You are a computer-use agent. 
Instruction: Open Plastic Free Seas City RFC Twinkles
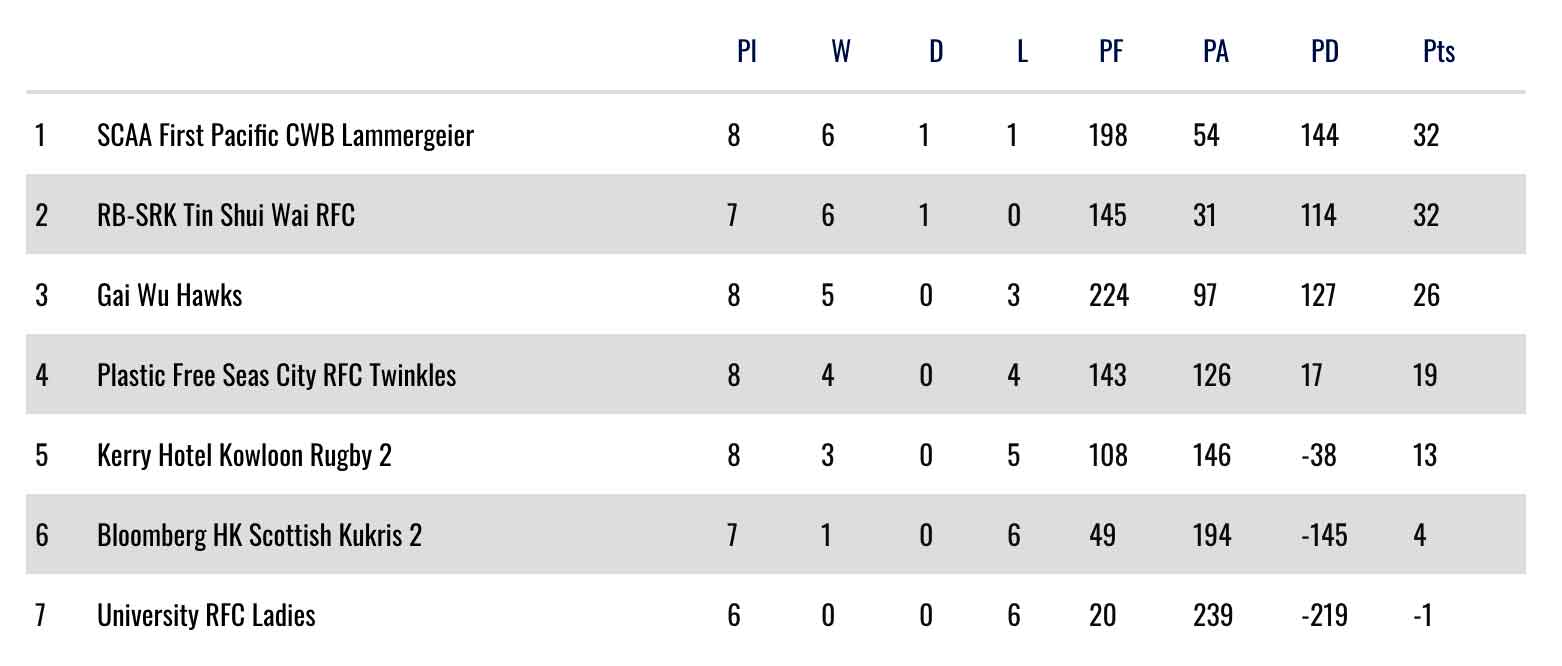point(276,375)
